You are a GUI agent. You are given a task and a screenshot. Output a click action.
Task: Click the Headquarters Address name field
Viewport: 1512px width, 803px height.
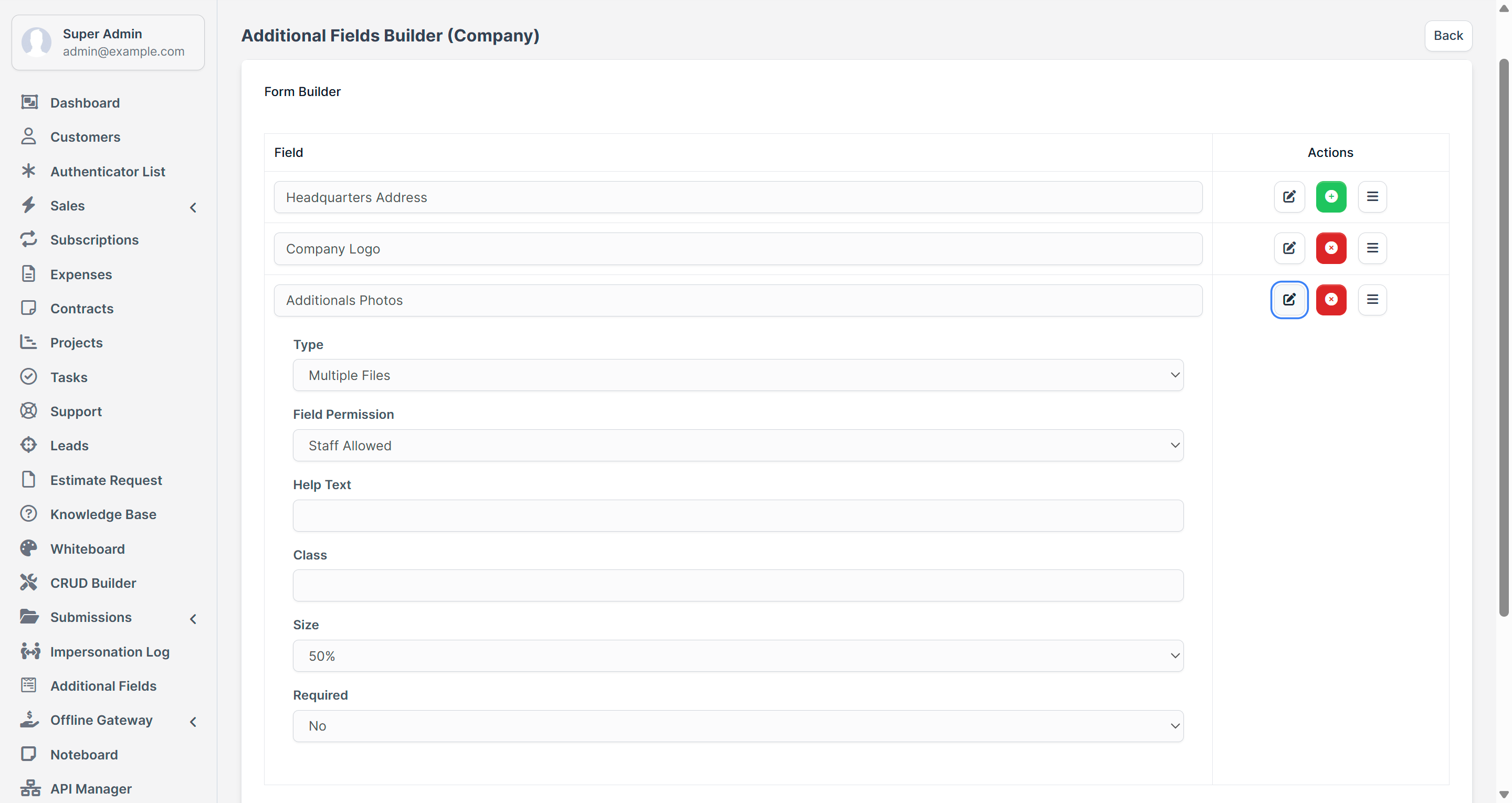click(x=738, y=197)
